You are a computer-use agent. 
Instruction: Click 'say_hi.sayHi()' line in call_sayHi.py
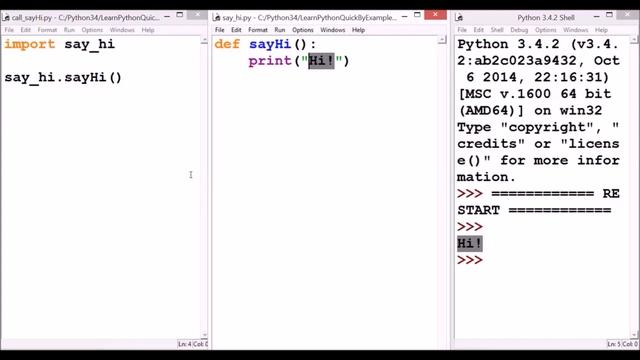coord(63,78)
